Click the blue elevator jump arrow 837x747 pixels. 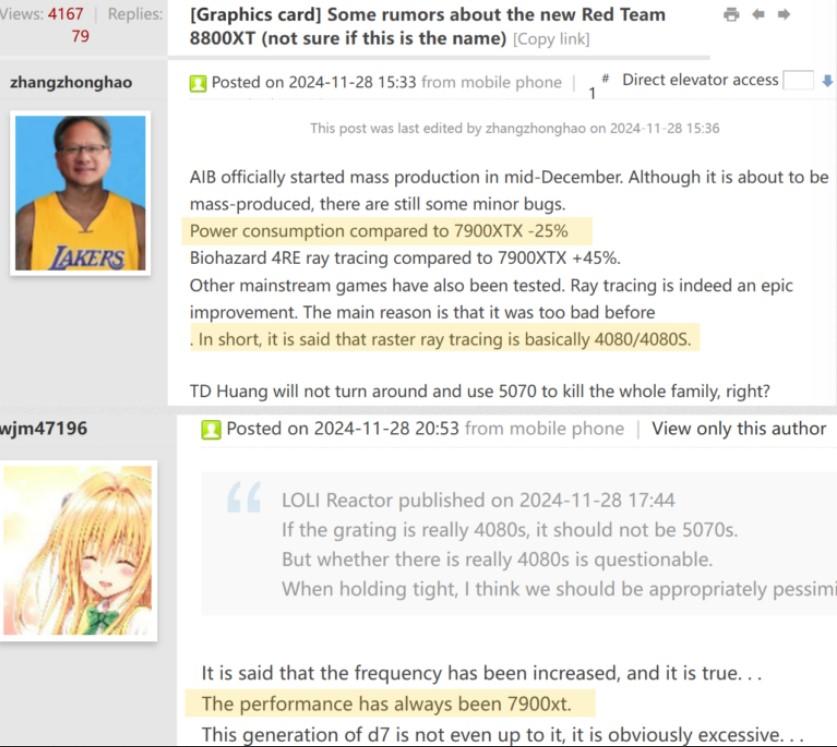point(827,81)
